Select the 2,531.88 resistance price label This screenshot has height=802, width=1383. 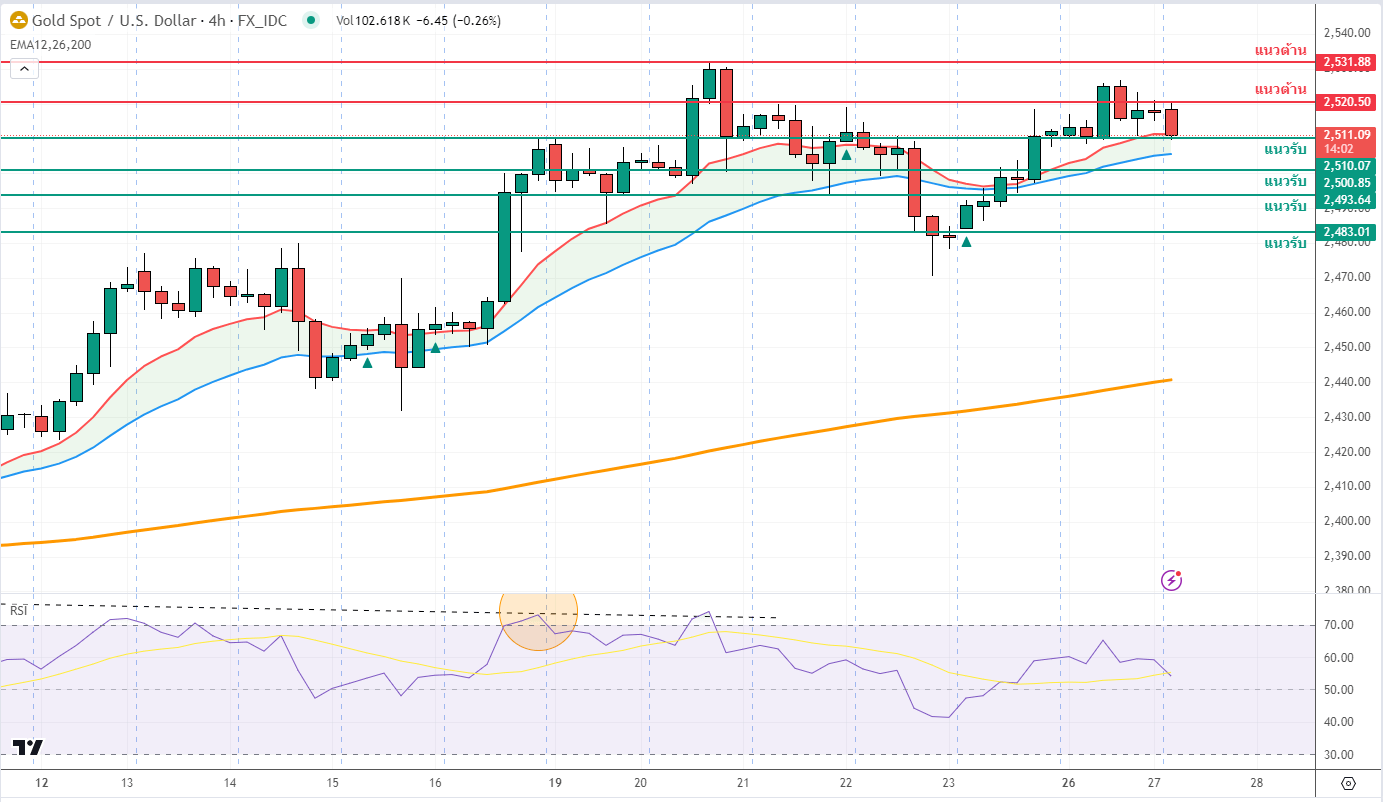pos(1347,62)
